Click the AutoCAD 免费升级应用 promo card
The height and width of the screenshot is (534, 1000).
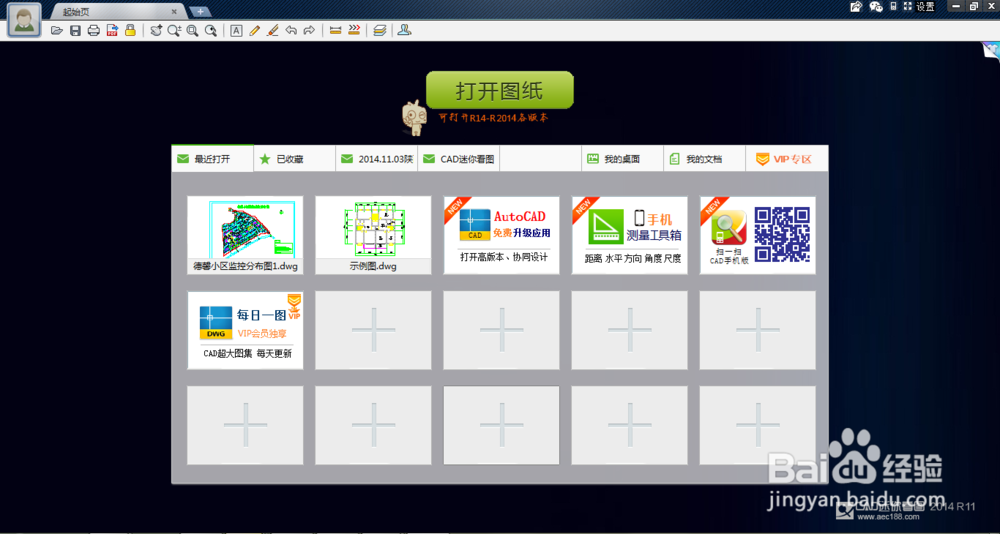tap(501, 235)
